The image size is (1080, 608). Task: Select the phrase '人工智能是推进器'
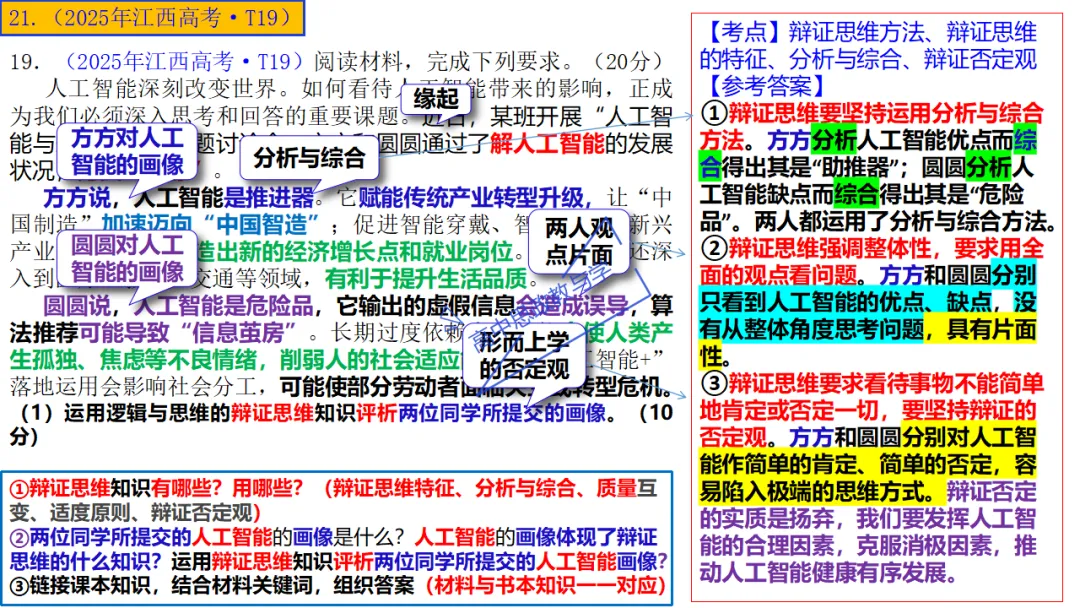tap(223, 198)
